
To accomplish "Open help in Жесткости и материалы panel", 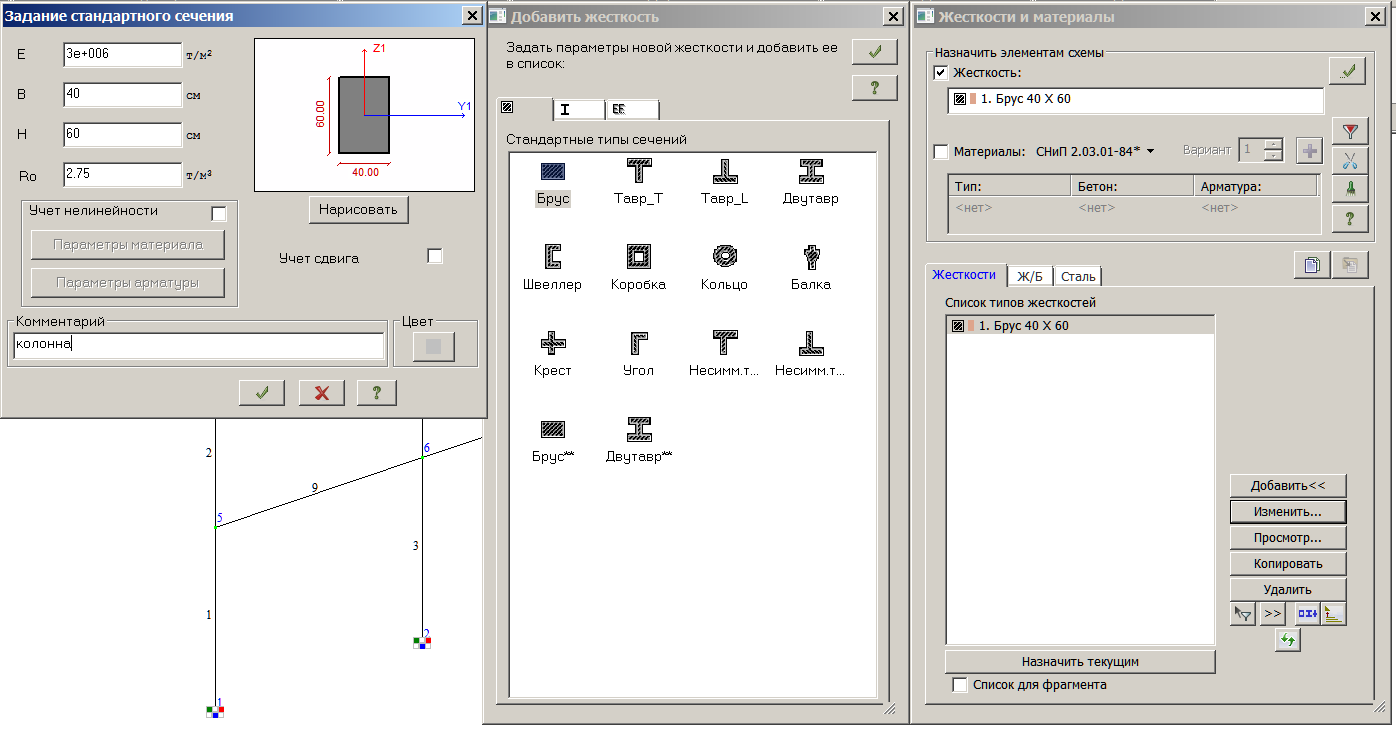I will (x=1351, y=219).
